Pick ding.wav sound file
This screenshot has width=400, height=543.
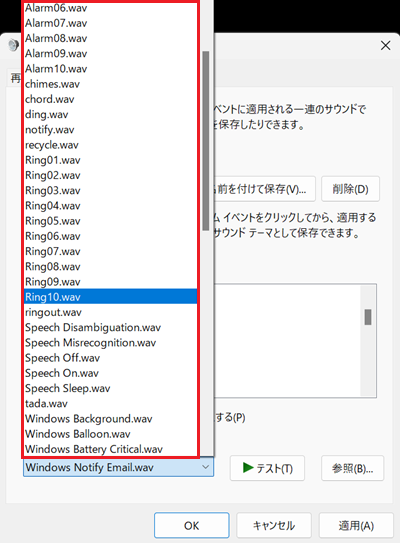pos(111,114)
